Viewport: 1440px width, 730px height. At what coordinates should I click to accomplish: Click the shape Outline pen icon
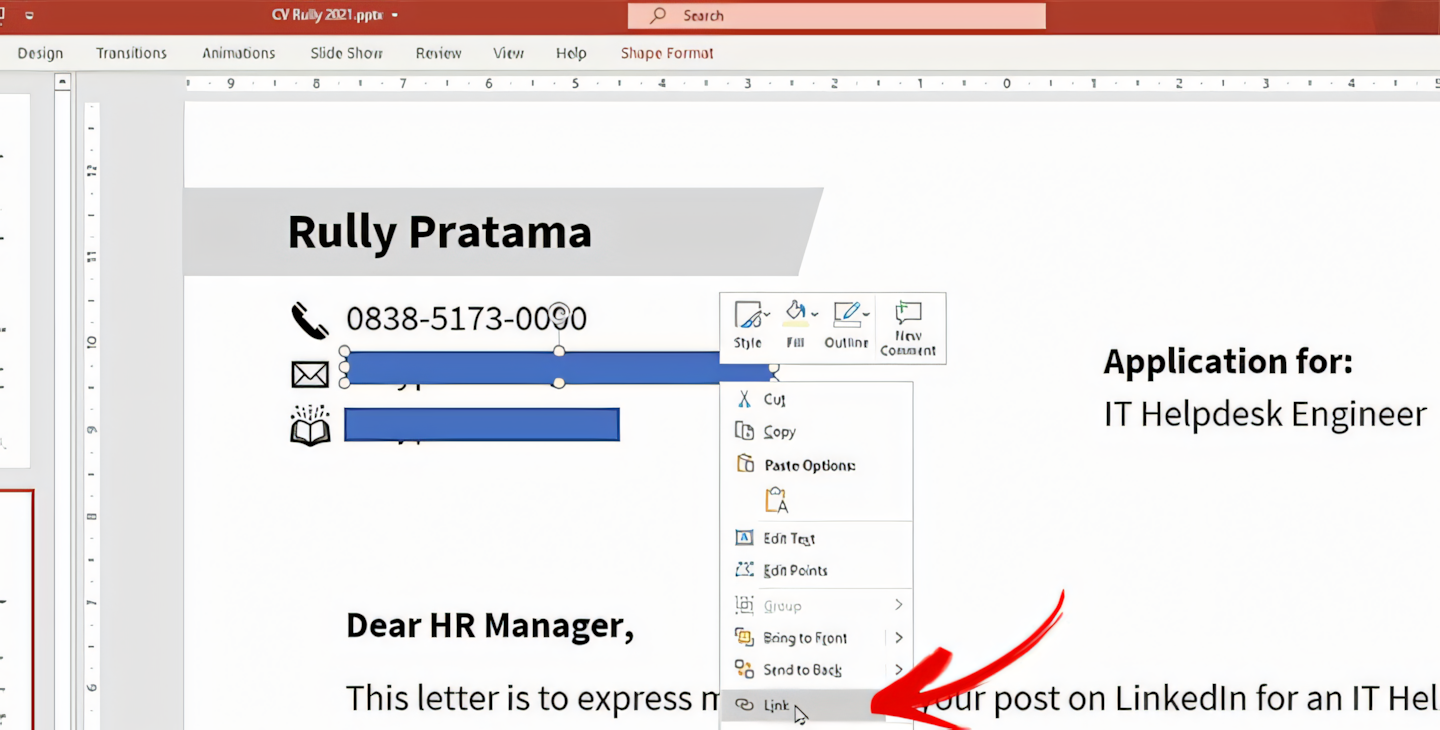846,314
